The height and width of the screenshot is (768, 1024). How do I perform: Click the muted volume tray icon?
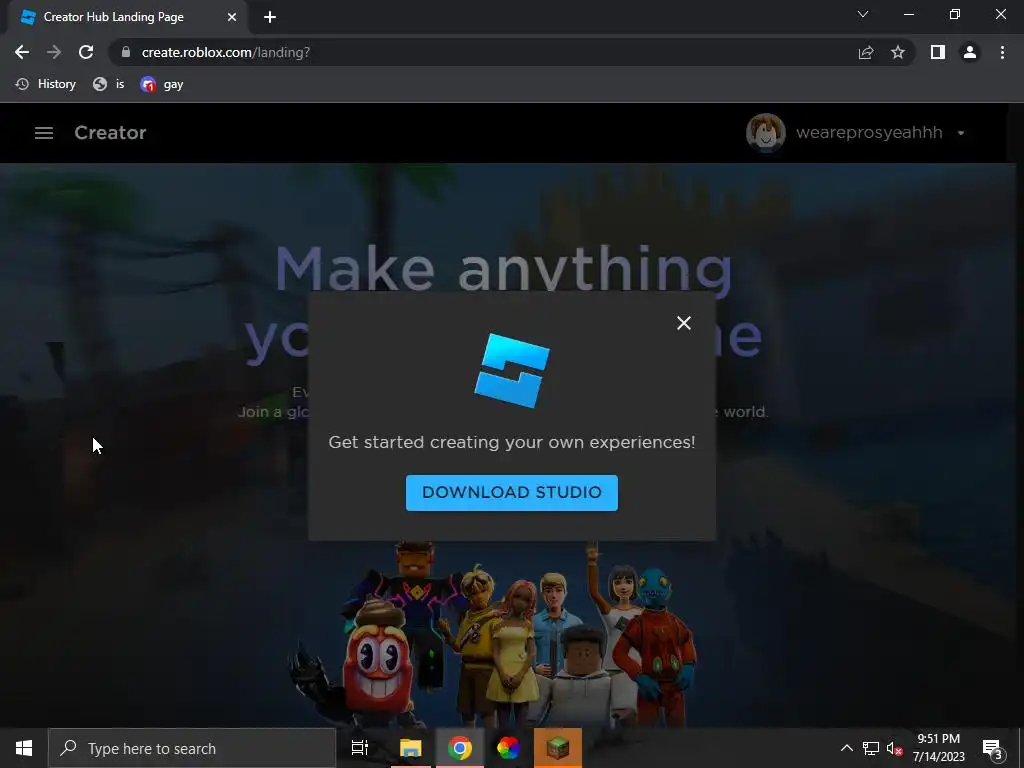(x=895, y=748)
